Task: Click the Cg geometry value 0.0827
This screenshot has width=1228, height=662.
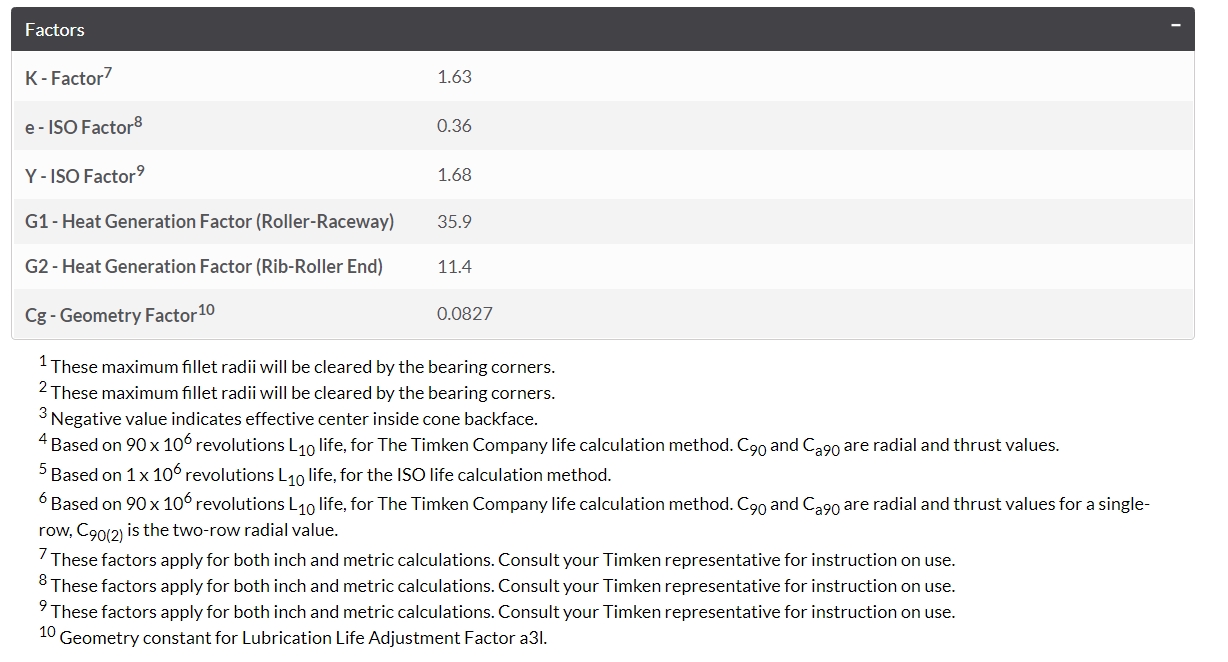Action: pyautogui.click(x=465, y=314)
